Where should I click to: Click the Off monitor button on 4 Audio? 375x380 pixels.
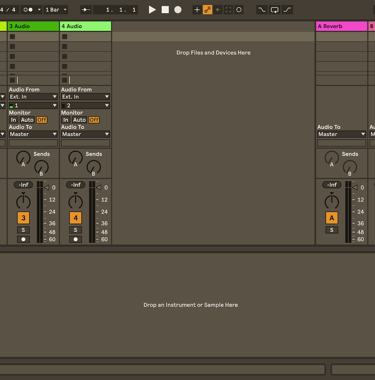point(94,120)
